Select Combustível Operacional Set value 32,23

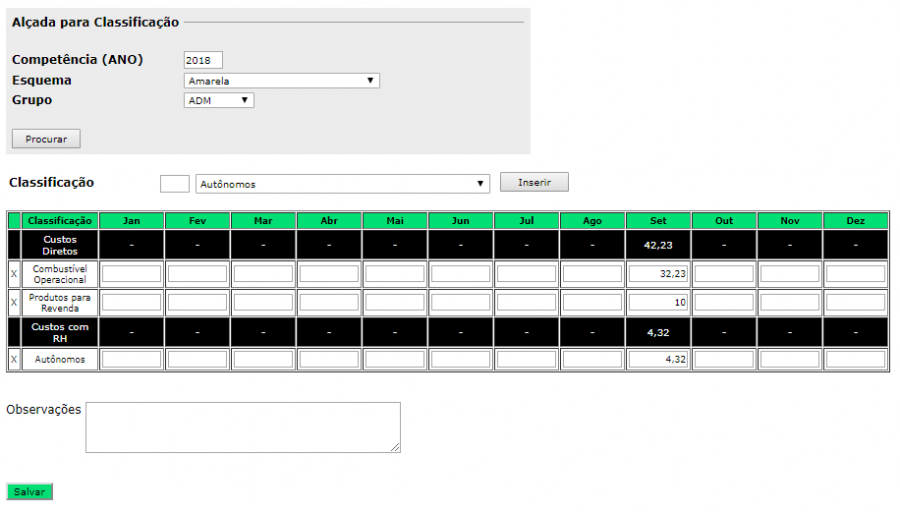pyautogui.click(x=658, y=274)
